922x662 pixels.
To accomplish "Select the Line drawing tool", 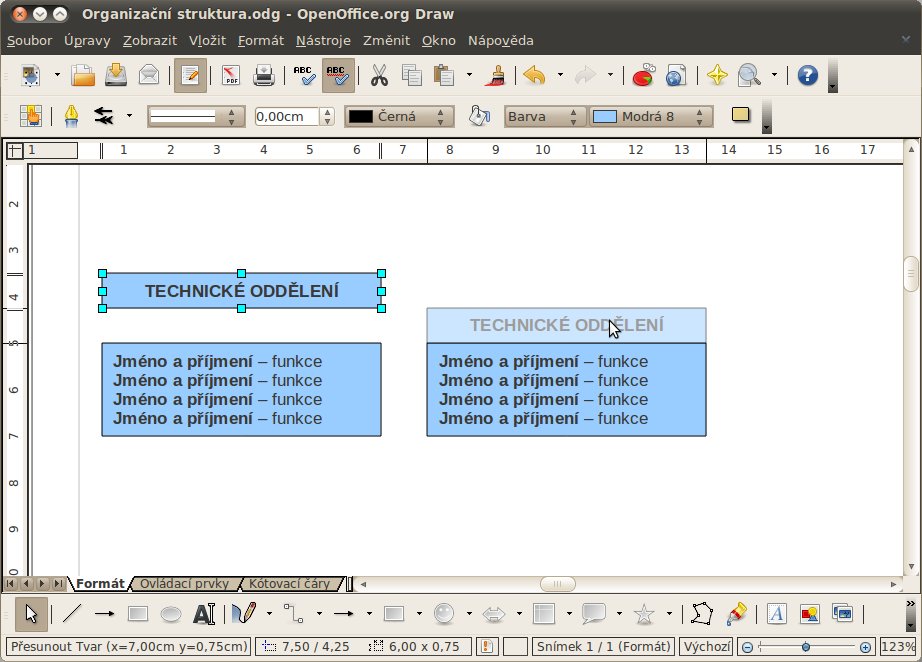I will coord(72,614).
